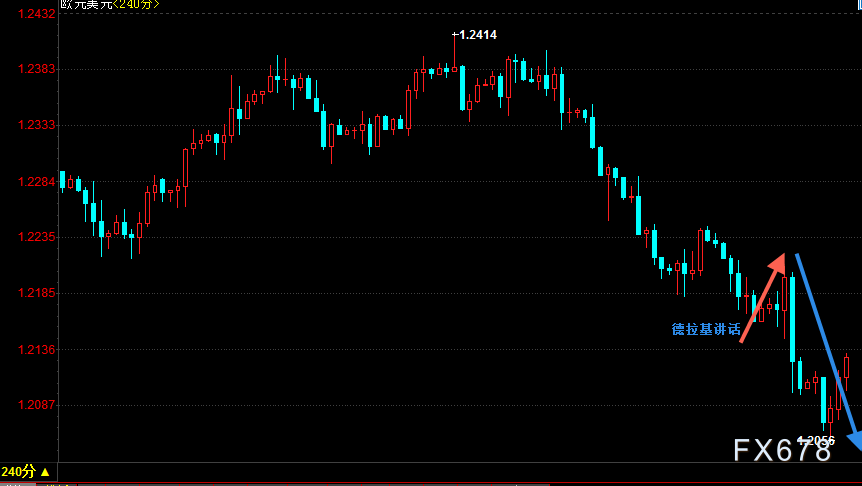
Task: Click the 1.2136 price axis label
Action: point(28,349)
